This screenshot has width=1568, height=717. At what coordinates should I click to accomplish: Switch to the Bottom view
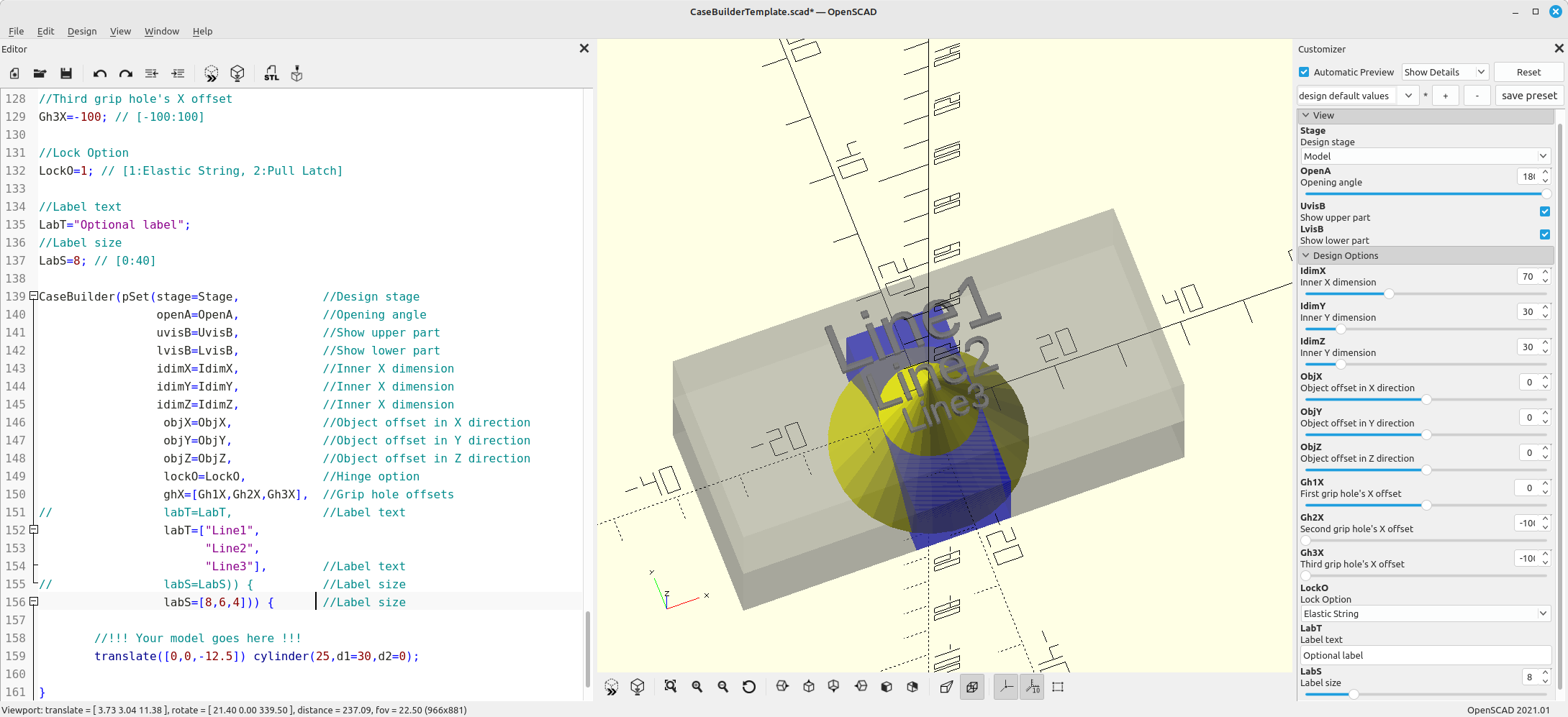(x=834, y=687)
